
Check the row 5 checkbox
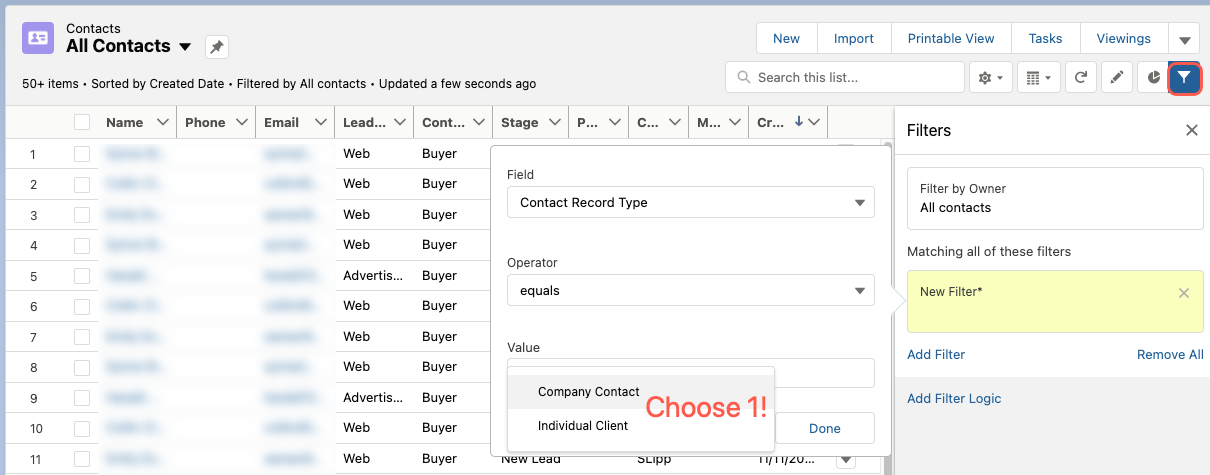(82, 276)
